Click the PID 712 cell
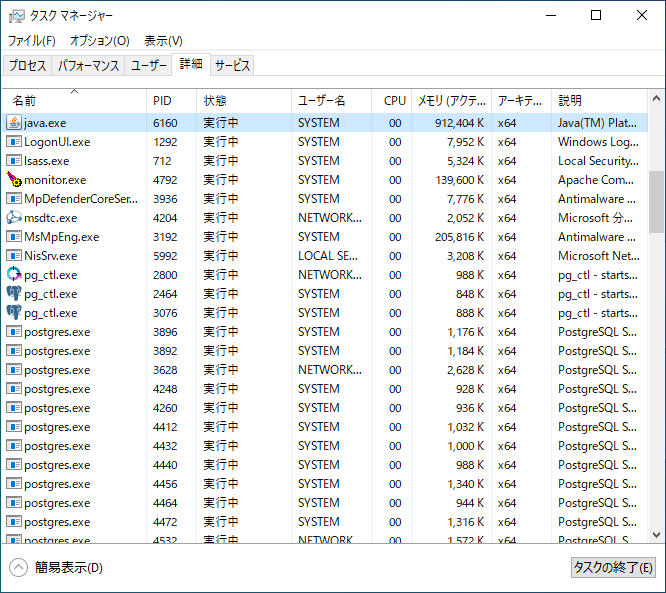 pos(162,161)
